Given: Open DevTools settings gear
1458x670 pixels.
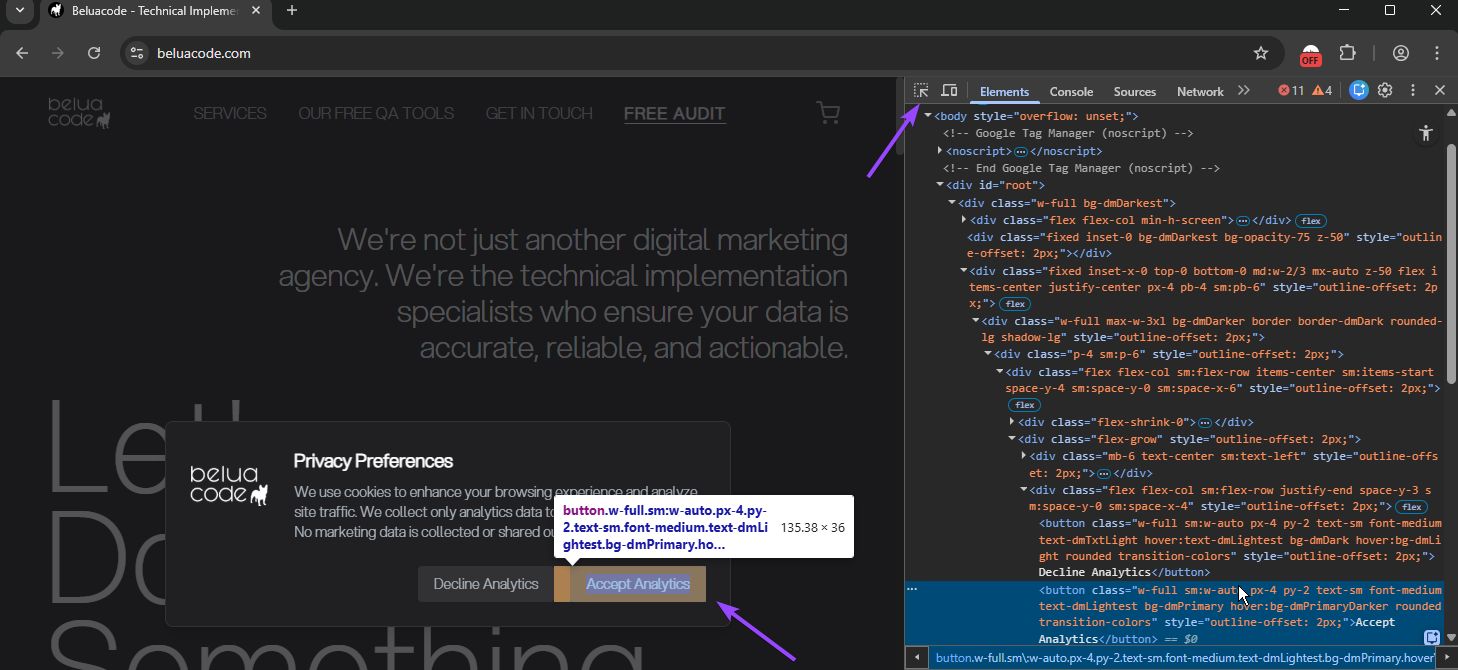Looking at the screenshot, I should pyautogui.click(x=1385, y=90).
